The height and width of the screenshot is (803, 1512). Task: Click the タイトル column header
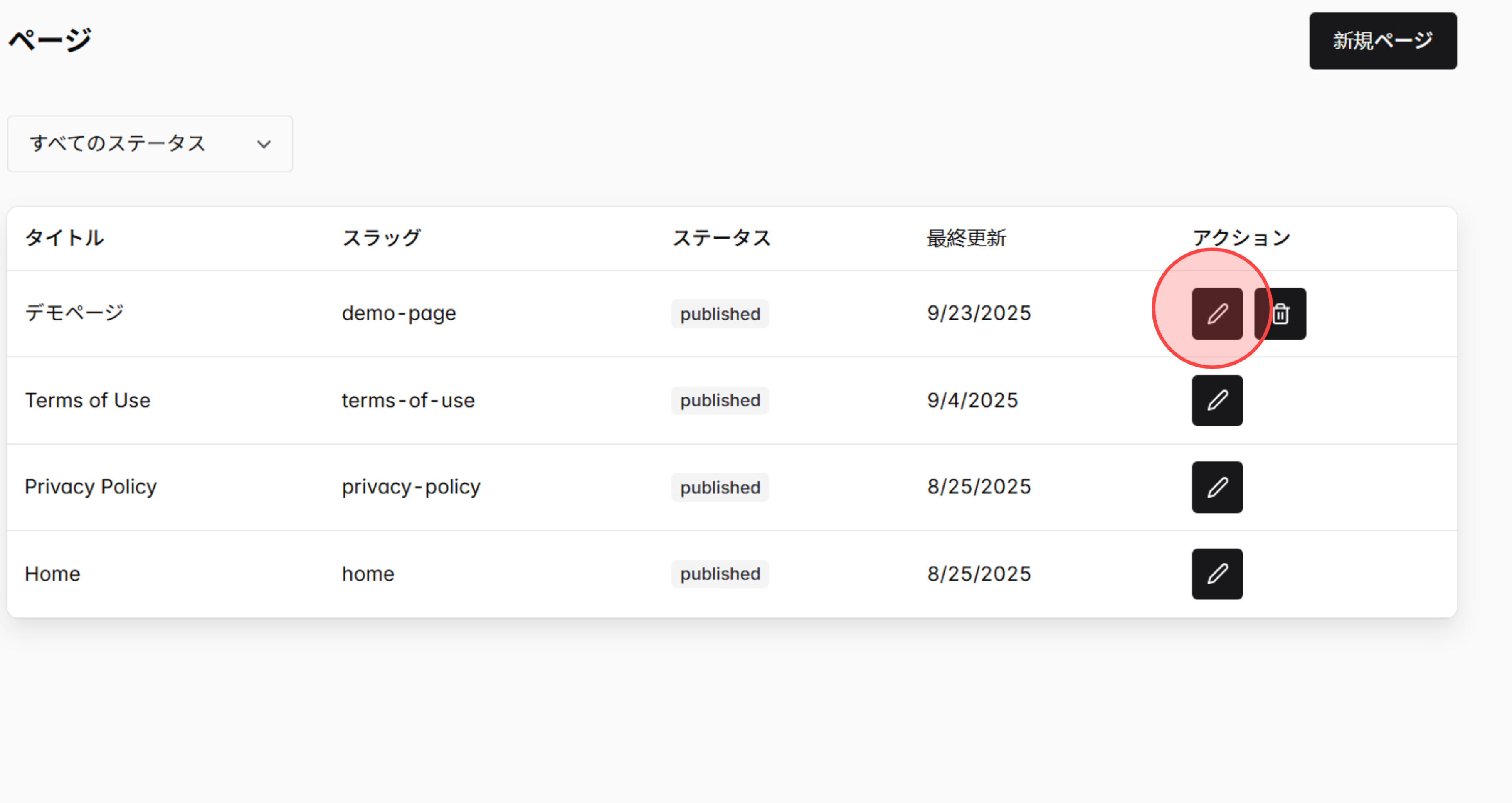coord(64,238)
